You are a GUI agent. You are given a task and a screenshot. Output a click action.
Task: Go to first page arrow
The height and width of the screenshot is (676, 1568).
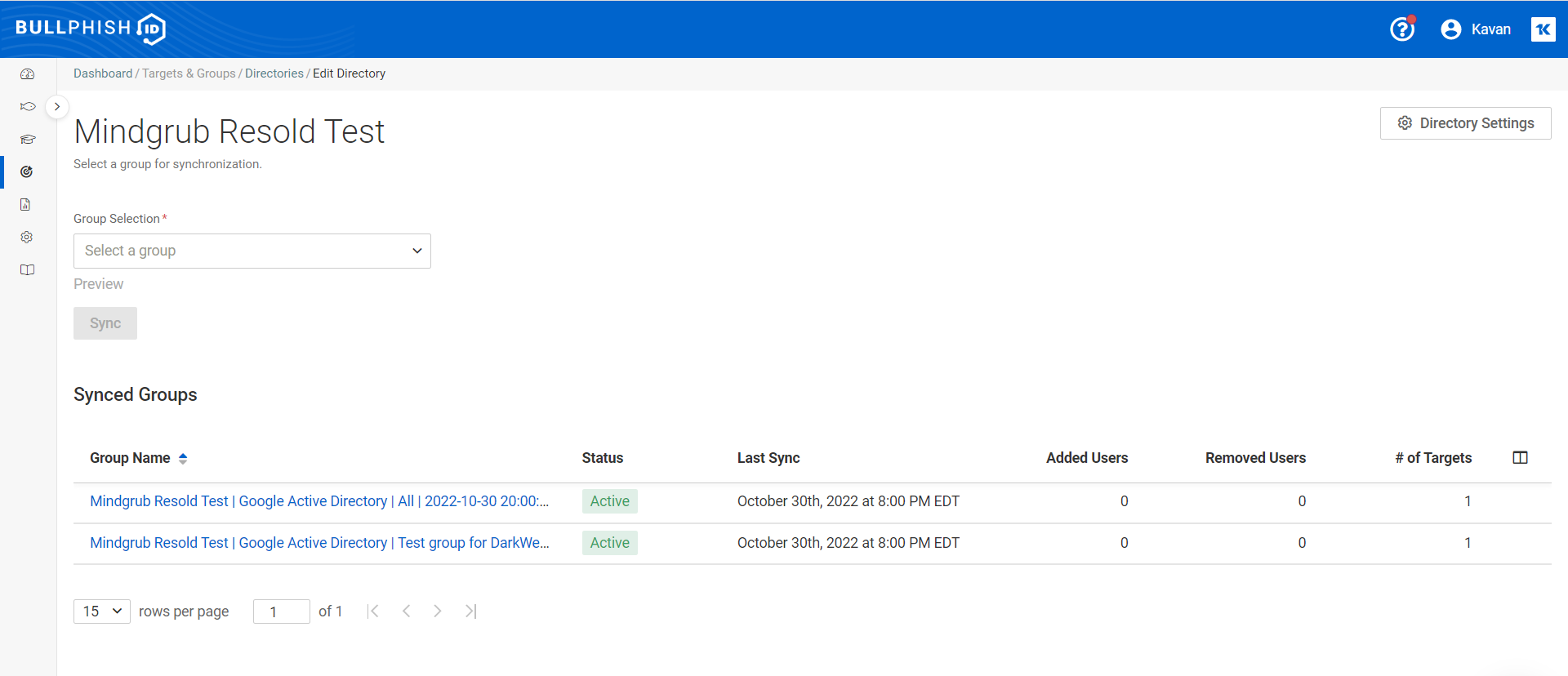pyautogui.click(x=373, y=612)
